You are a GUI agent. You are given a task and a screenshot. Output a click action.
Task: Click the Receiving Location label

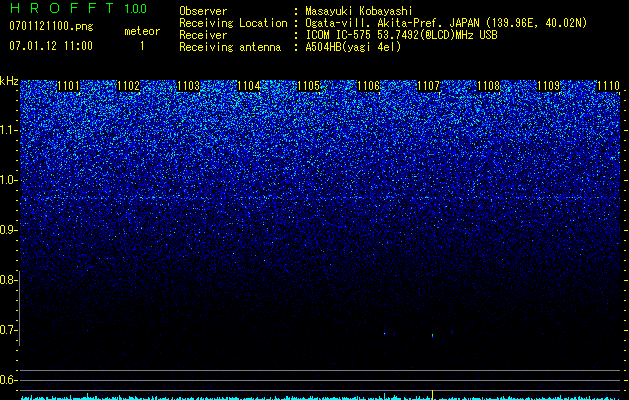(233, 23)
